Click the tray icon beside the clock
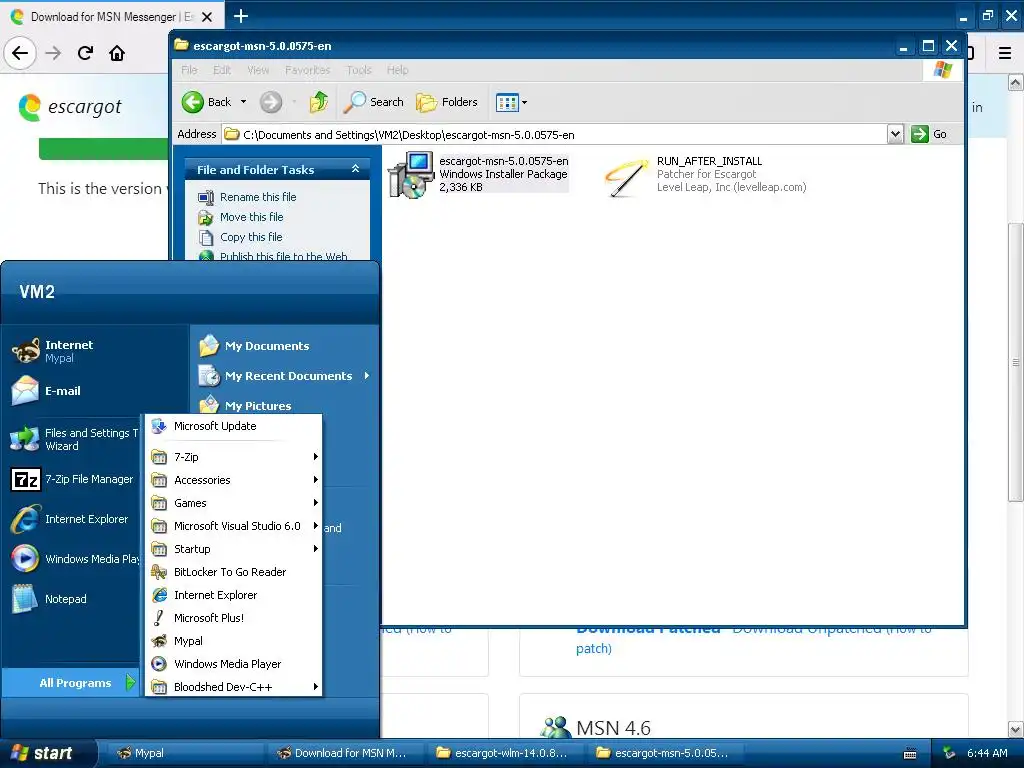 pos(950,754)
